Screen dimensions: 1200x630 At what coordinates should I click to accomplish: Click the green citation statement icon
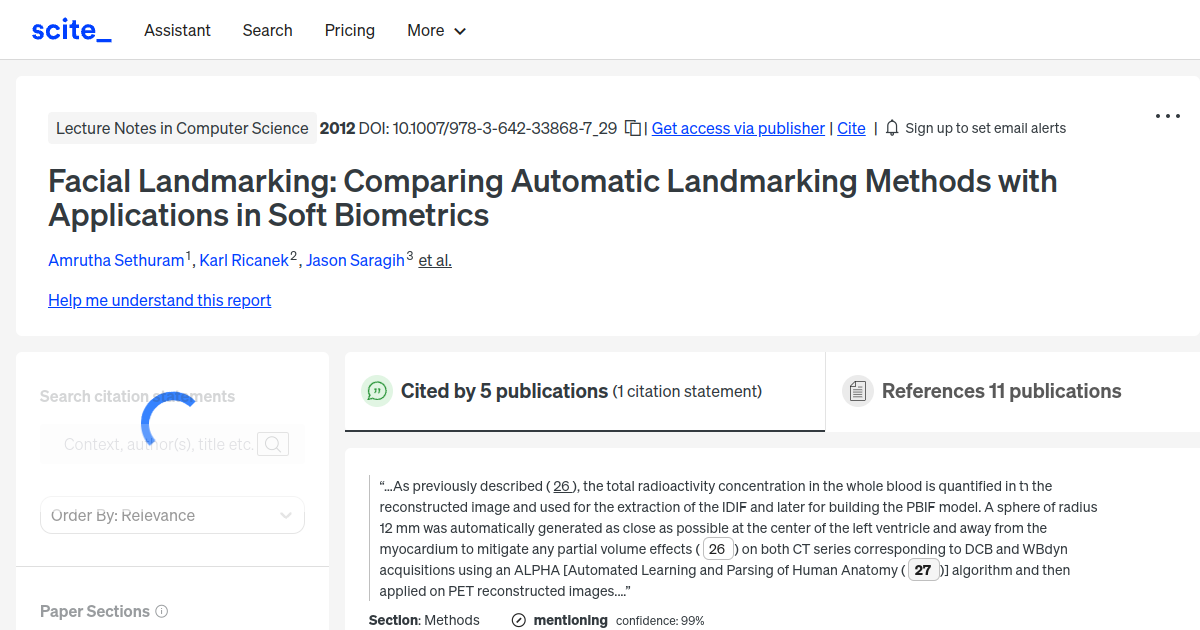pyautogui.click(x=377, y=391)
